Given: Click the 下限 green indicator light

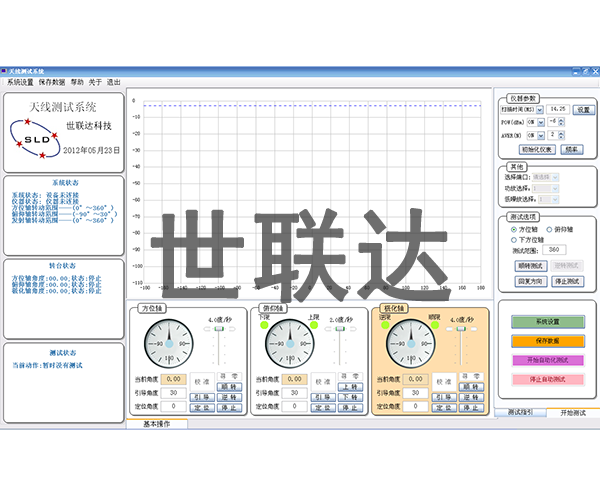Looking at the screenshot, I should [x=264, y=325].
